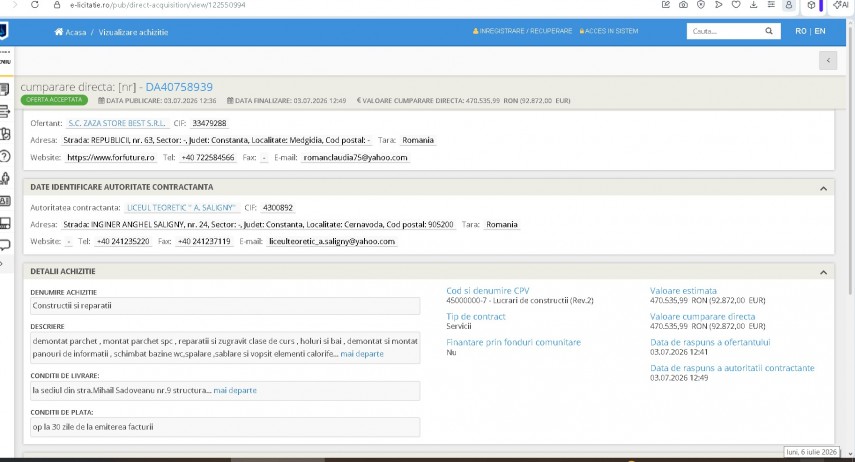Click 'Cod si denumire CPV' heading
855x462 pixels.
487,291
